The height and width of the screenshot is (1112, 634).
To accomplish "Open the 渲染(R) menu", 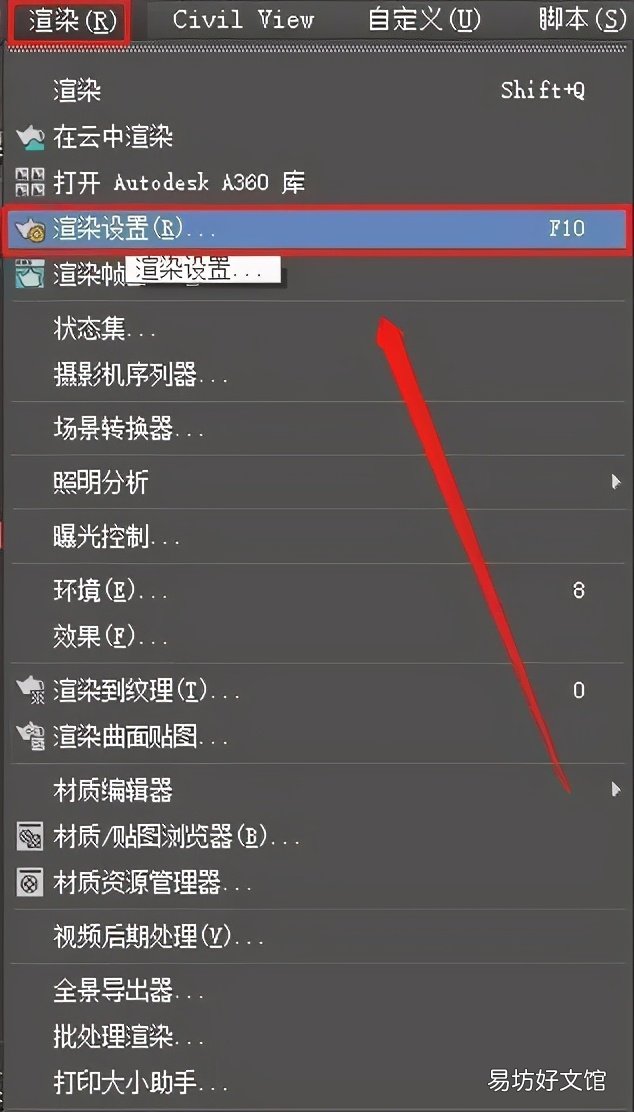I will coord(71,21).
